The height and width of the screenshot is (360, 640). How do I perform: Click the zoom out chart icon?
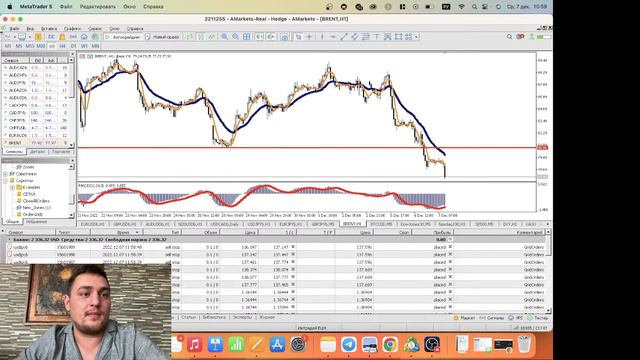(x=236, y=37)
